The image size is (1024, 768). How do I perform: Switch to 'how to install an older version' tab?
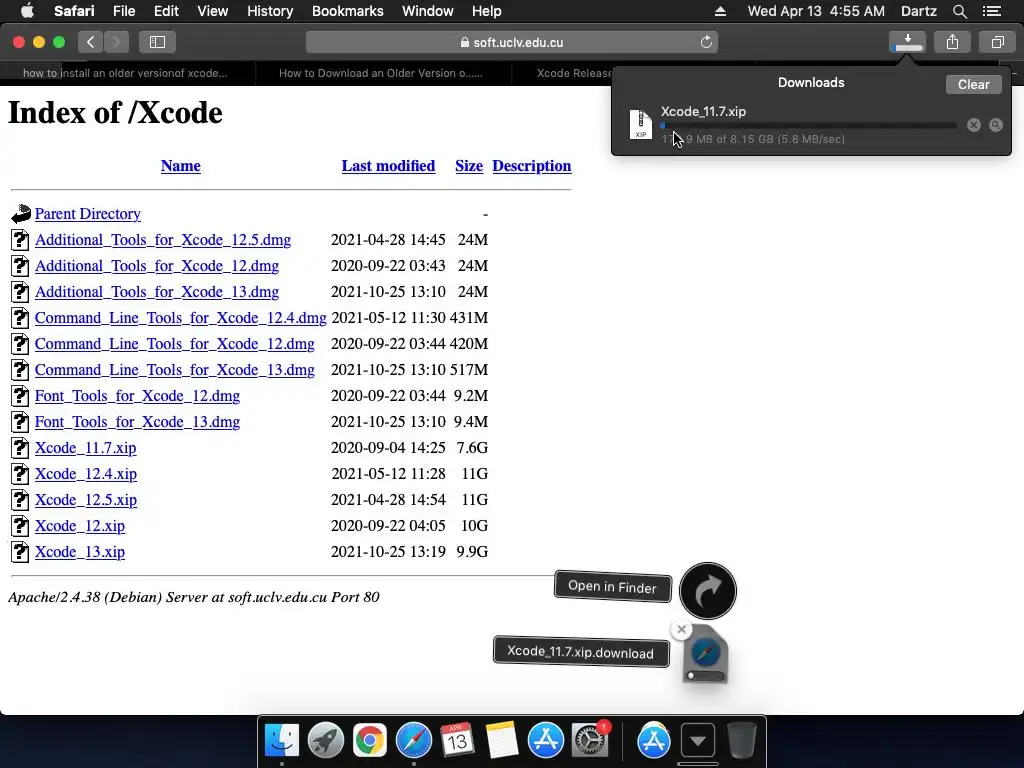click(125, 73)
